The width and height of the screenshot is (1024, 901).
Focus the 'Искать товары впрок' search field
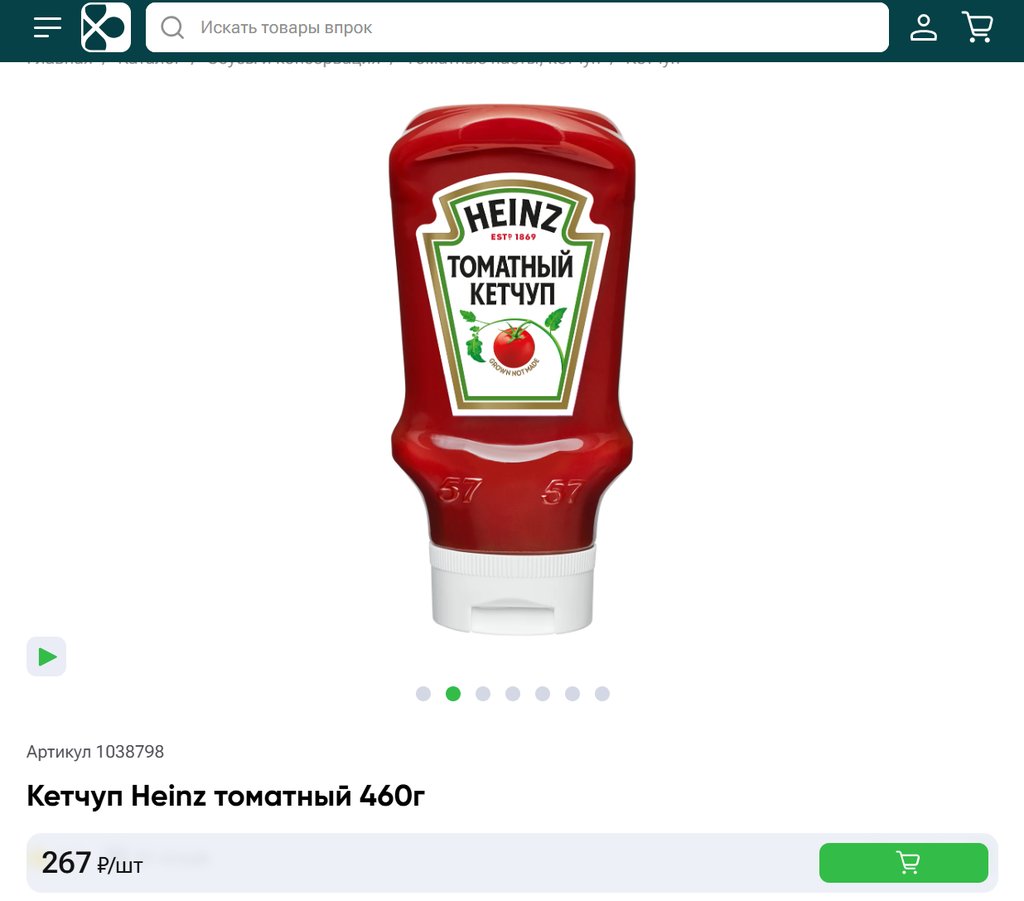point(517,27)
